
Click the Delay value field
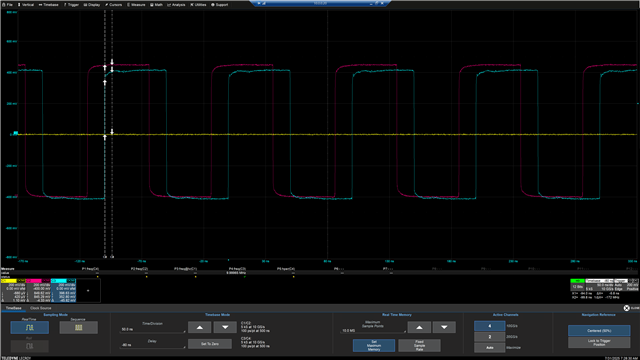click(x=152, y=345)
